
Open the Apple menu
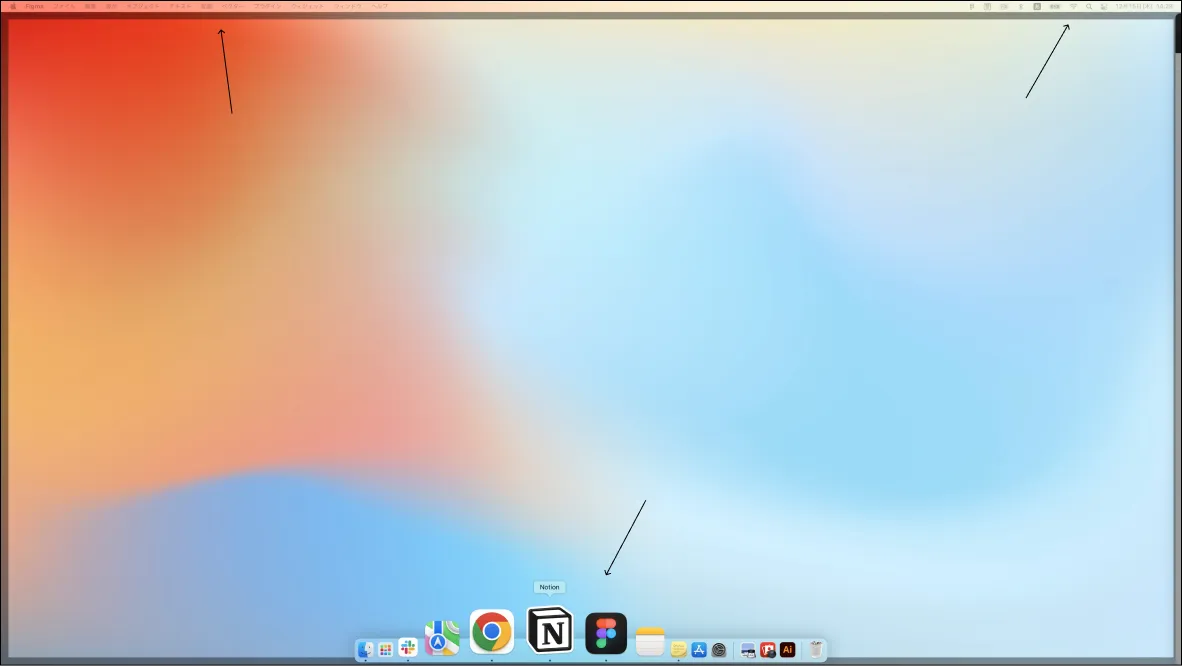(13, 6)
